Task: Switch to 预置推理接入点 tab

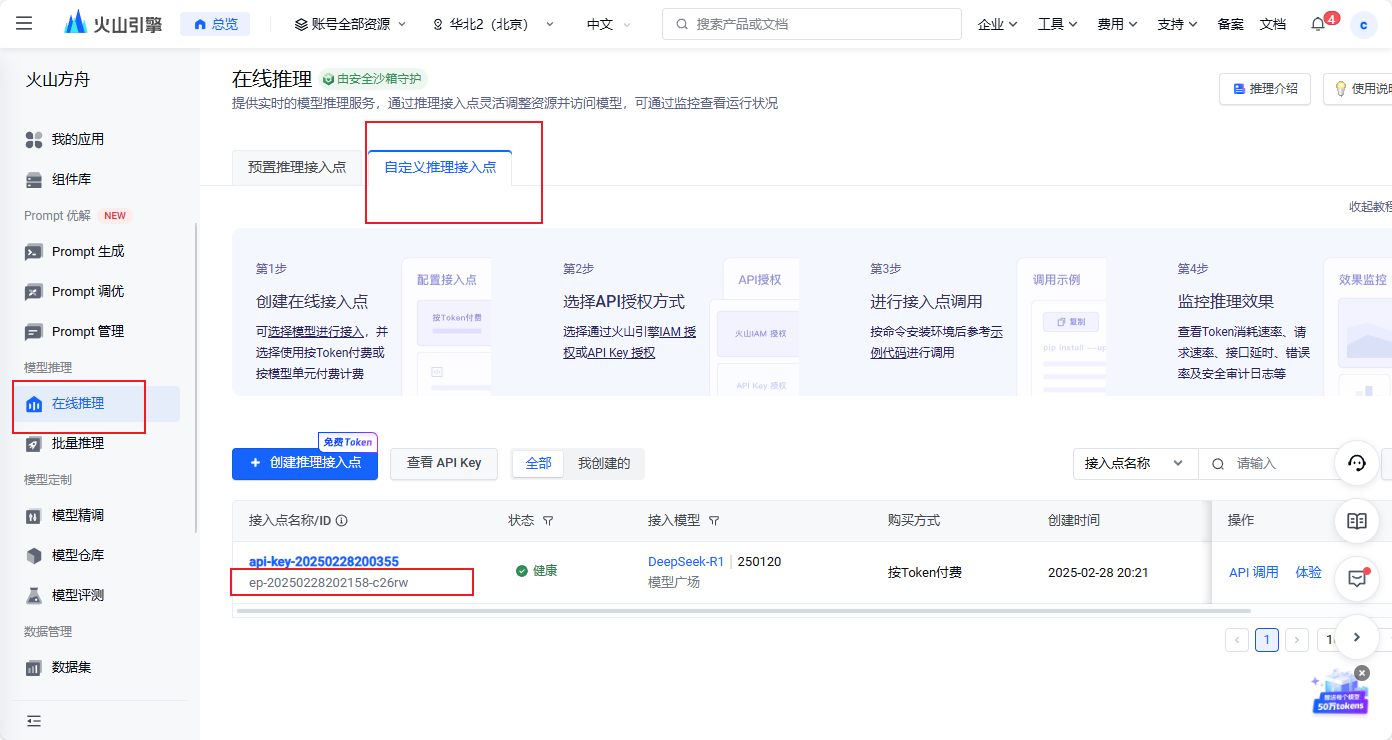Action: point(297,168)
